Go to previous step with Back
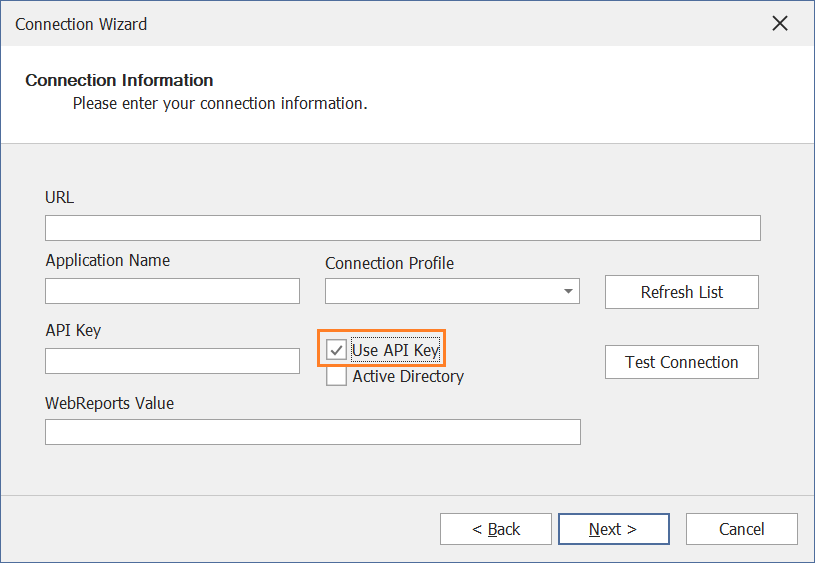 point(495,529)
